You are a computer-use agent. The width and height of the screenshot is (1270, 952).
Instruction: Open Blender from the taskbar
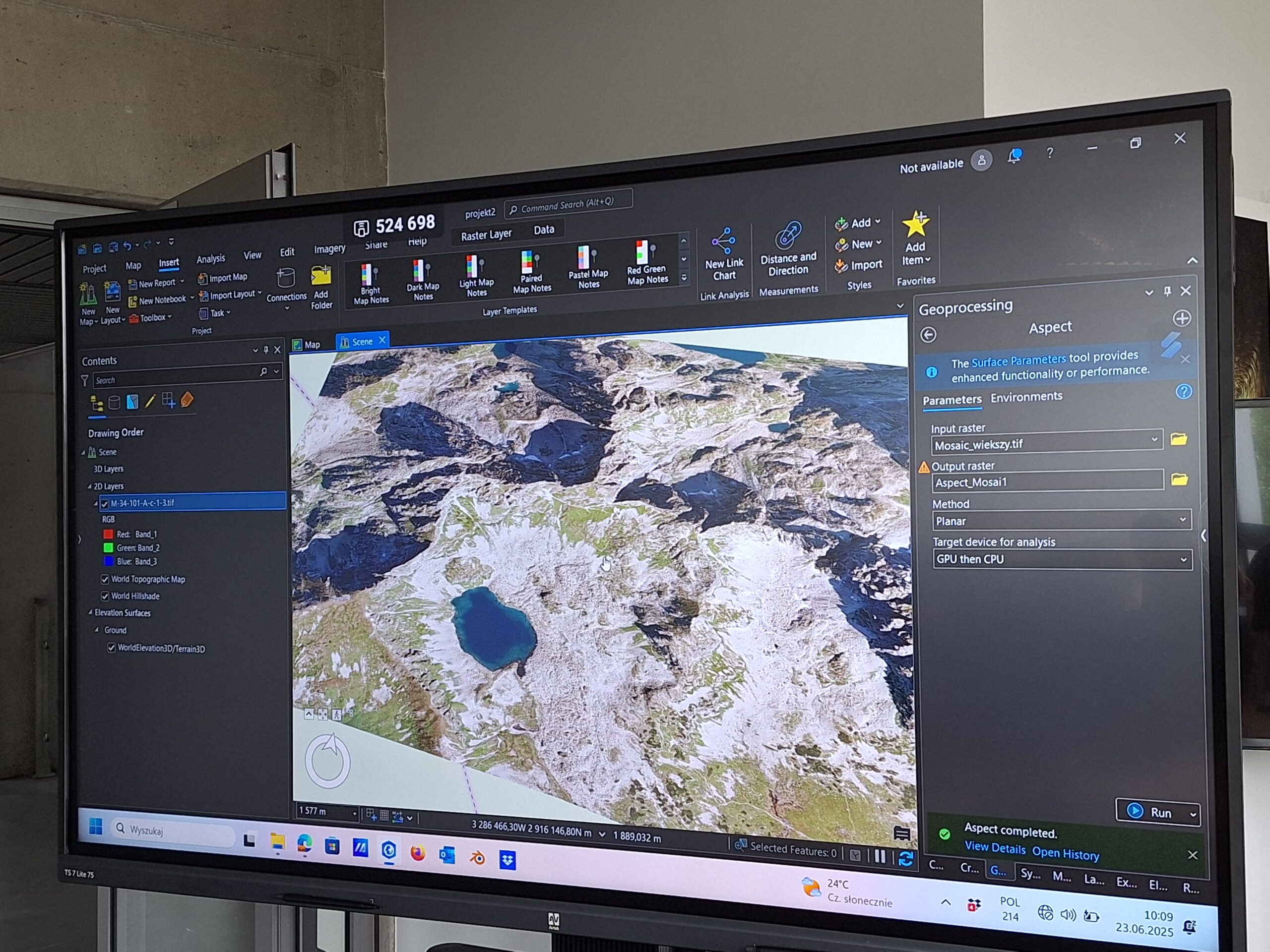click(x=477, y=858)
